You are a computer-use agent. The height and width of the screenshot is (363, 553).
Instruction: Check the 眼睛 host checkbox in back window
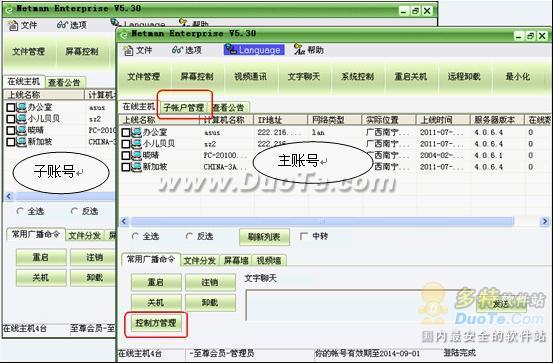pyautogui.click(x=11, y=131)
